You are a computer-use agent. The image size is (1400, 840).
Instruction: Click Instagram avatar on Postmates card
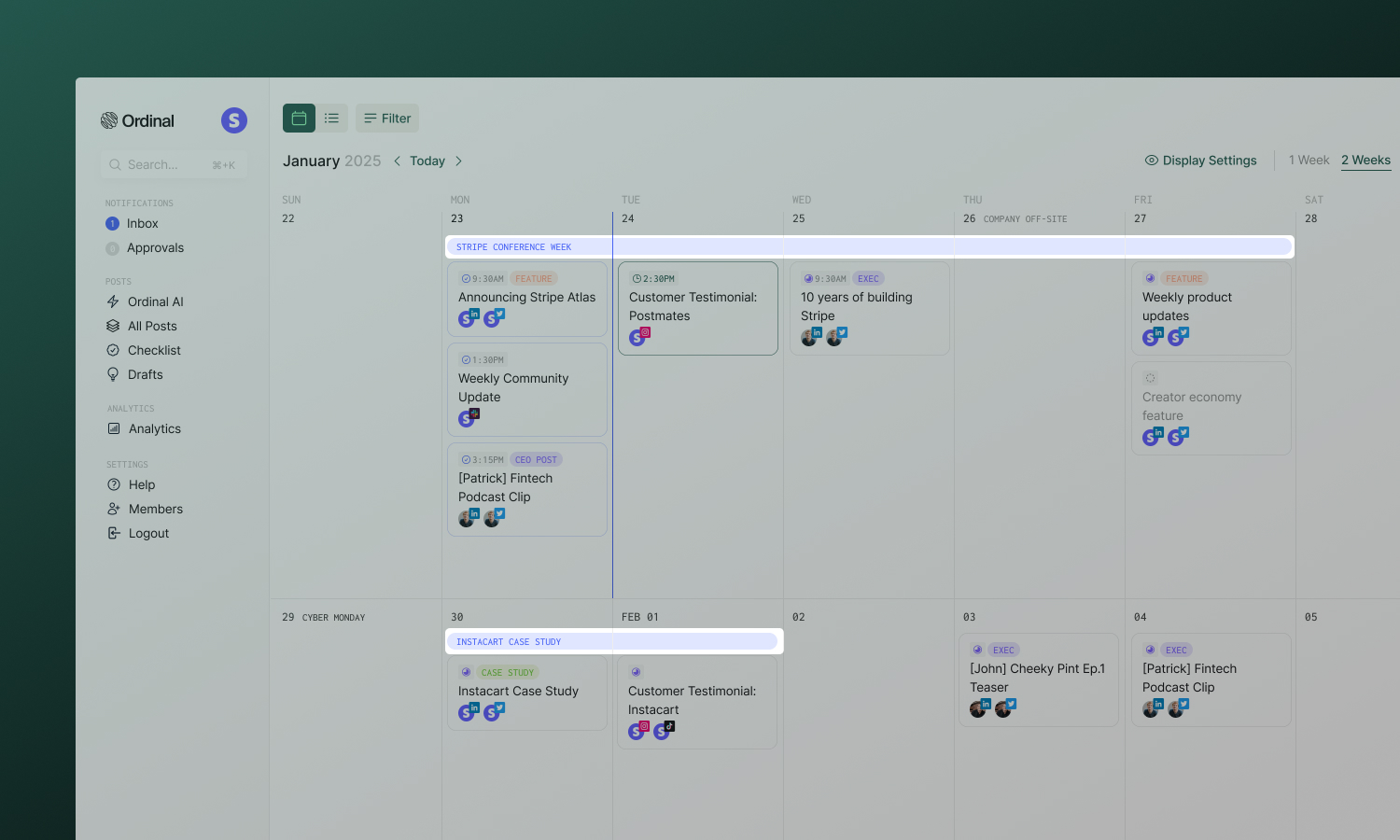coord(638,336)
